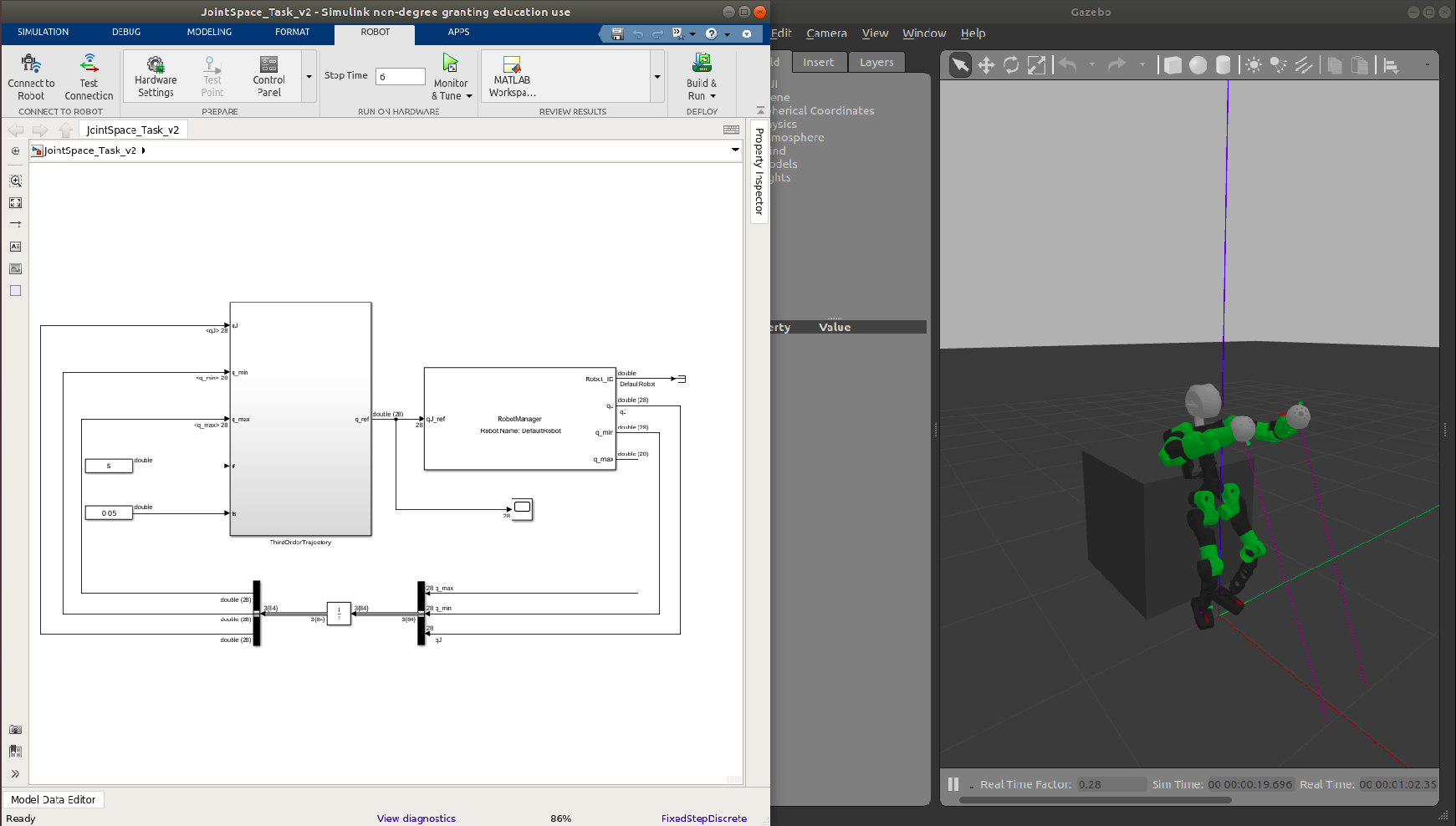Open the JointSpace_Task_v2 model tab
The image size is (1456, 826).
[133, 130]
